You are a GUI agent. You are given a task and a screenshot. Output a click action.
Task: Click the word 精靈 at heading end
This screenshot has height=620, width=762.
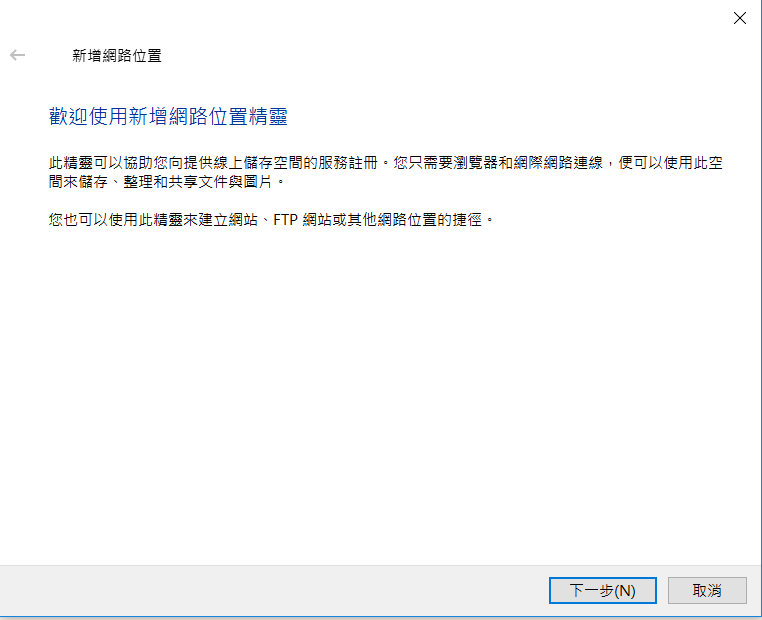coord(268,117)
